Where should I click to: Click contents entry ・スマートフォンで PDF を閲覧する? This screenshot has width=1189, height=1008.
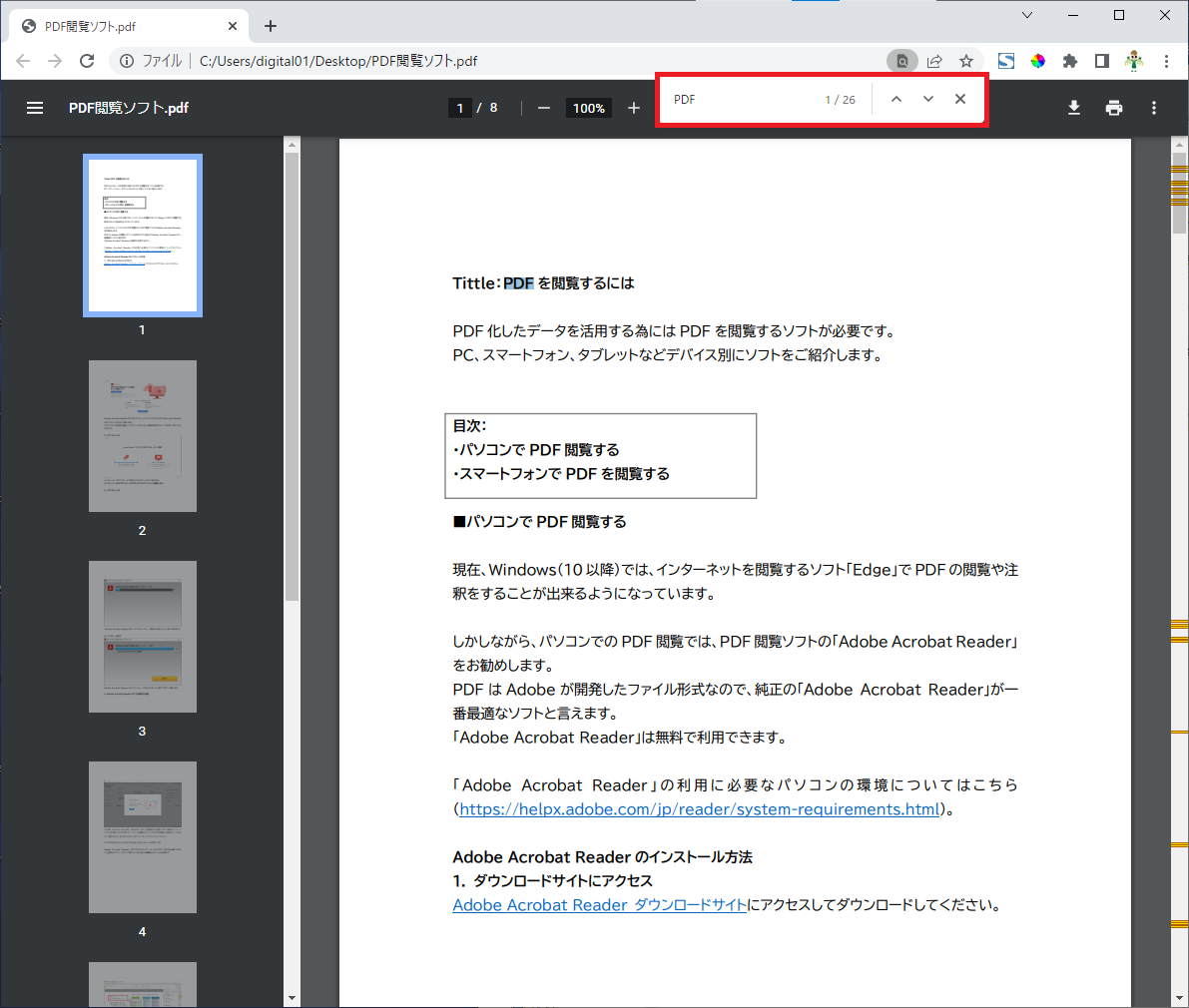coord(561,474)
